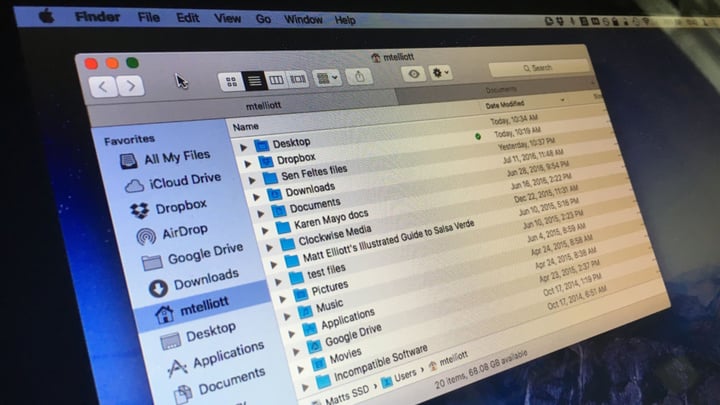
Task: Click the Quick Look eye button
Action: [x=413, y=73]
